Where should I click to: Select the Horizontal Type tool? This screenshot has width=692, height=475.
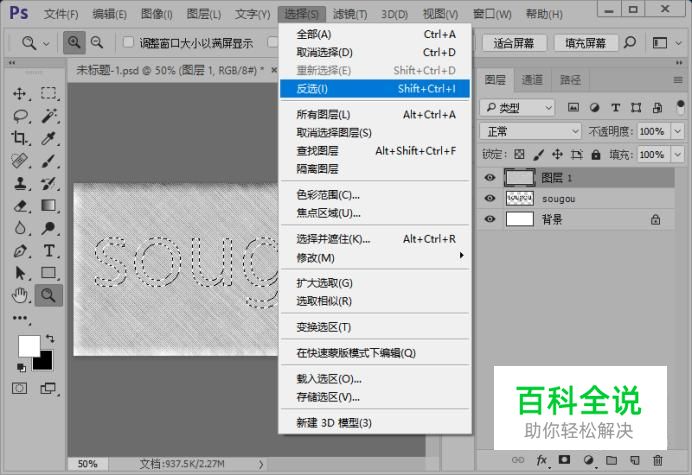pyautogui.click(x=49, y=251)
